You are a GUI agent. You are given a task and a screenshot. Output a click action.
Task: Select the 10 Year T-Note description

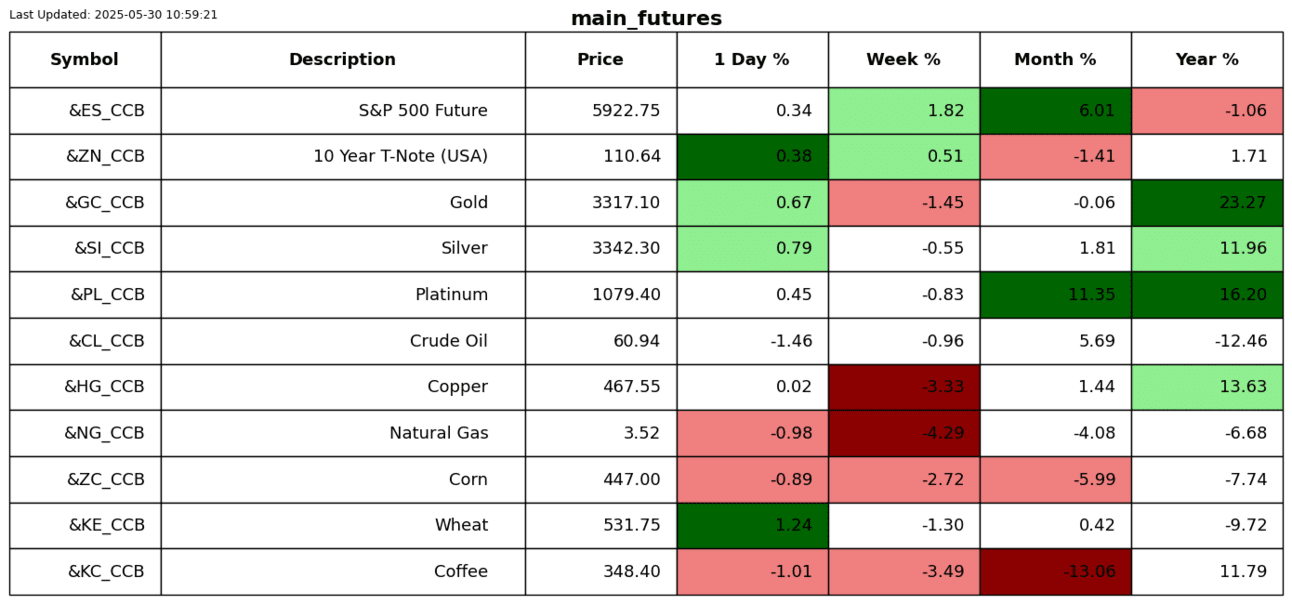coord(400,157)
